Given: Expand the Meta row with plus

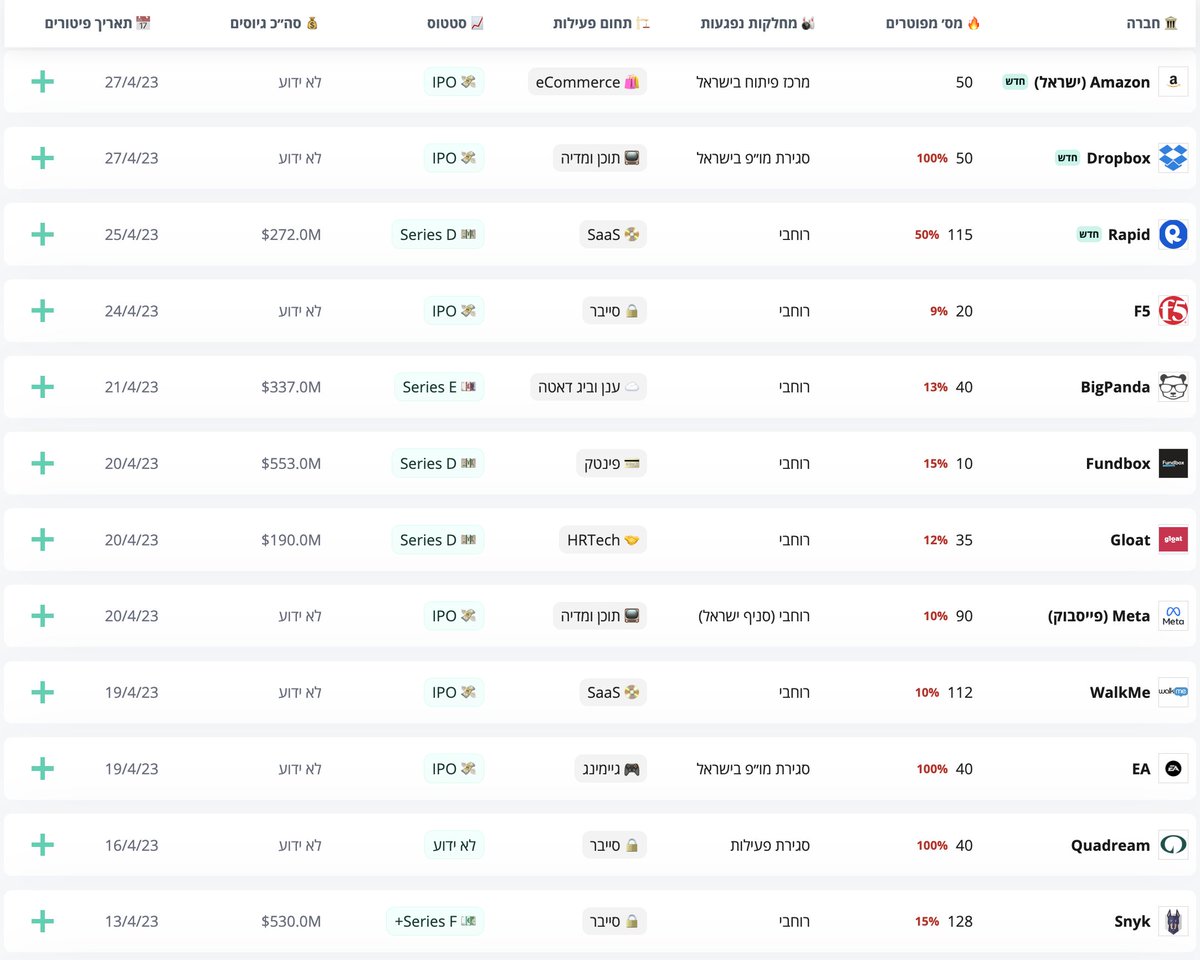Looking at the screenshot, I should pos(42,616).
